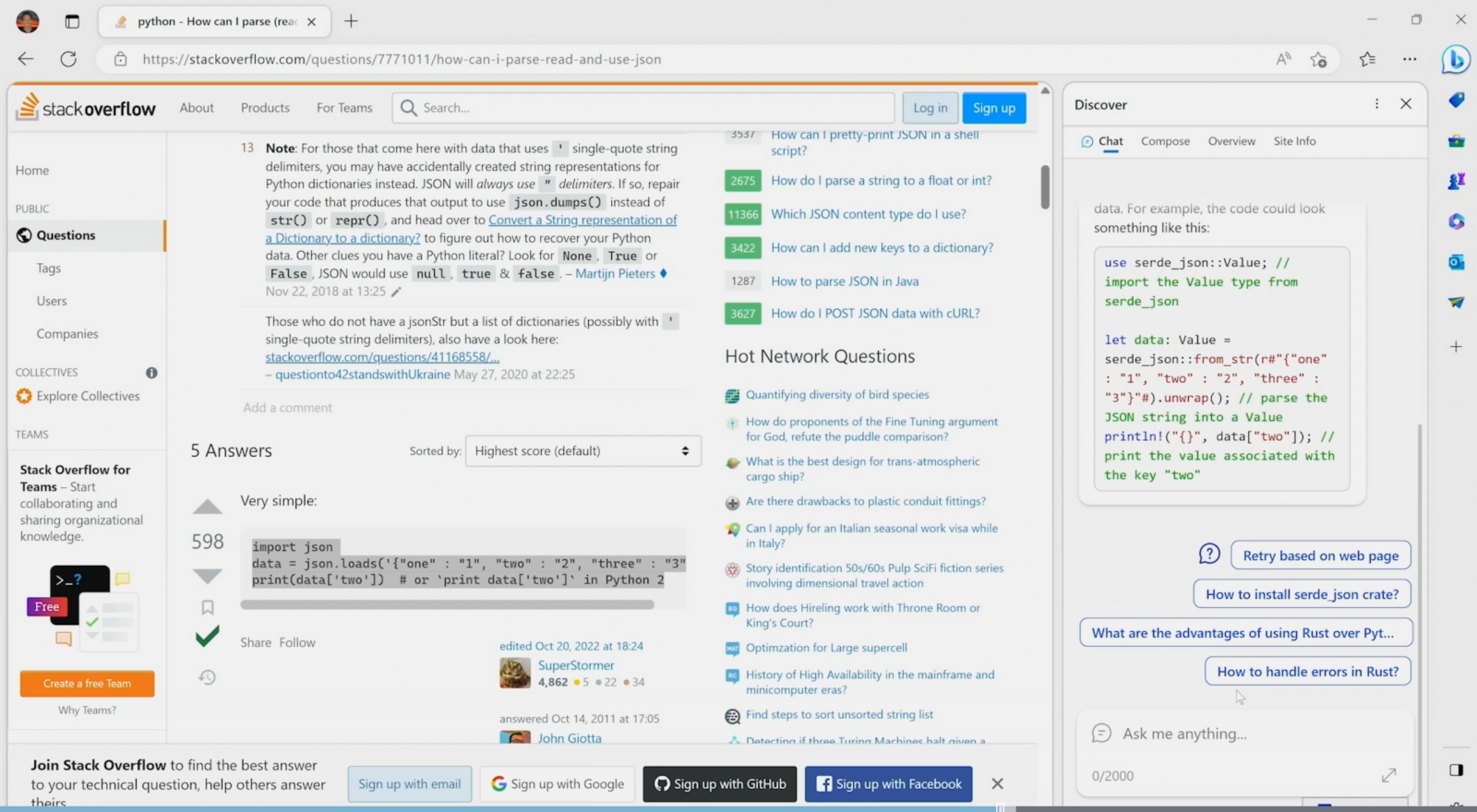1477x812 pixels.
Task: Click Add a comment link
Action: pyautogui.click(x=287, y=408)
